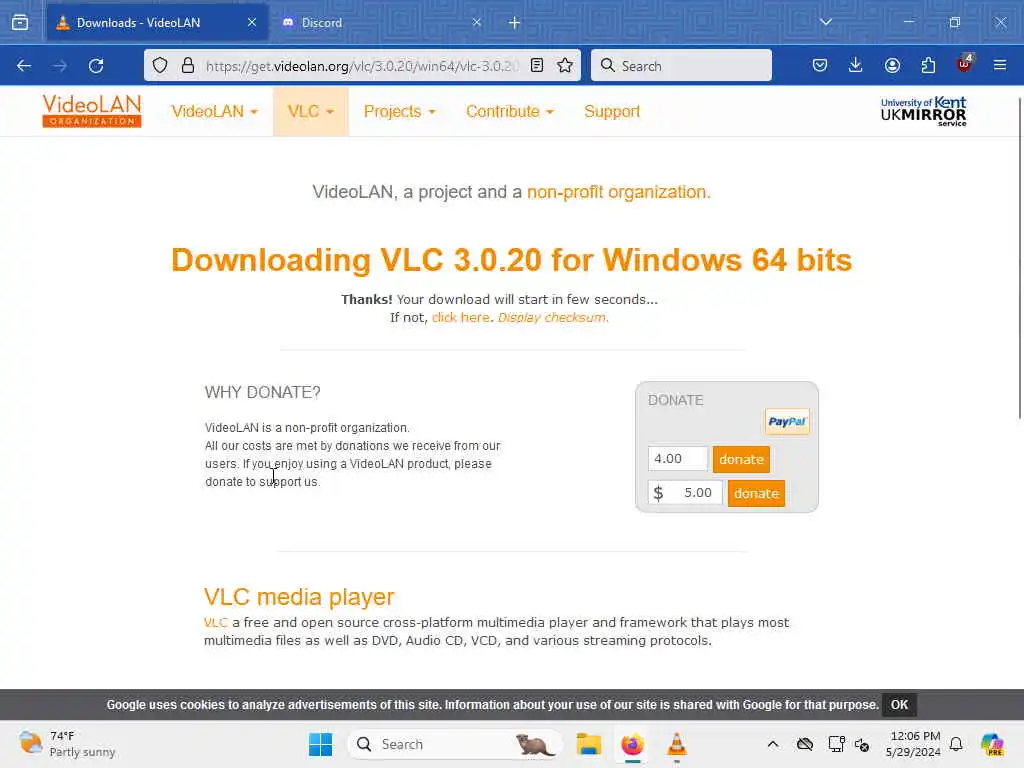The height and width of the screenshot is (768, 1024).
Task: Click the VLC media player heading
Action: click(299, 597)
